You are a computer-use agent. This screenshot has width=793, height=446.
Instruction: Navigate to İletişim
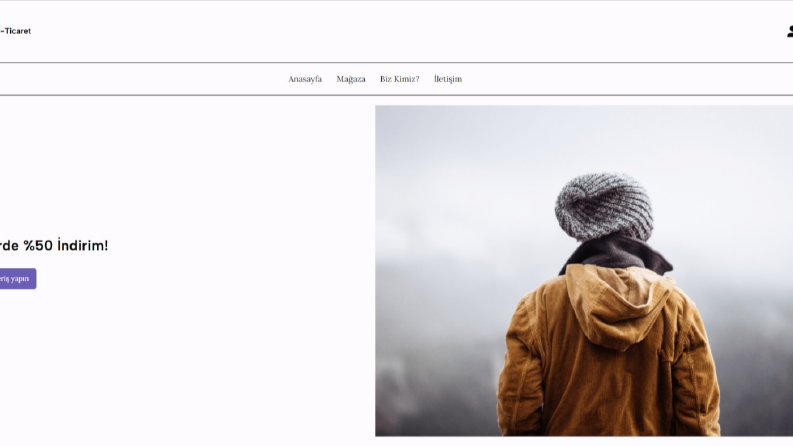448,78
